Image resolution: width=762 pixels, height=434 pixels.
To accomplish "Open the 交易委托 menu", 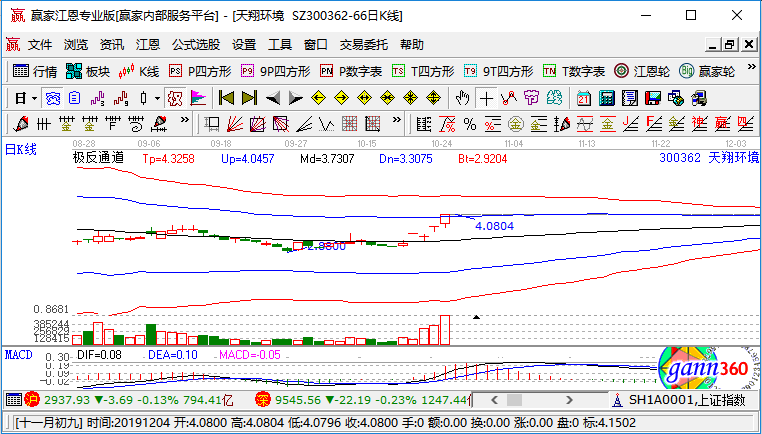I will tap(364, 45).
